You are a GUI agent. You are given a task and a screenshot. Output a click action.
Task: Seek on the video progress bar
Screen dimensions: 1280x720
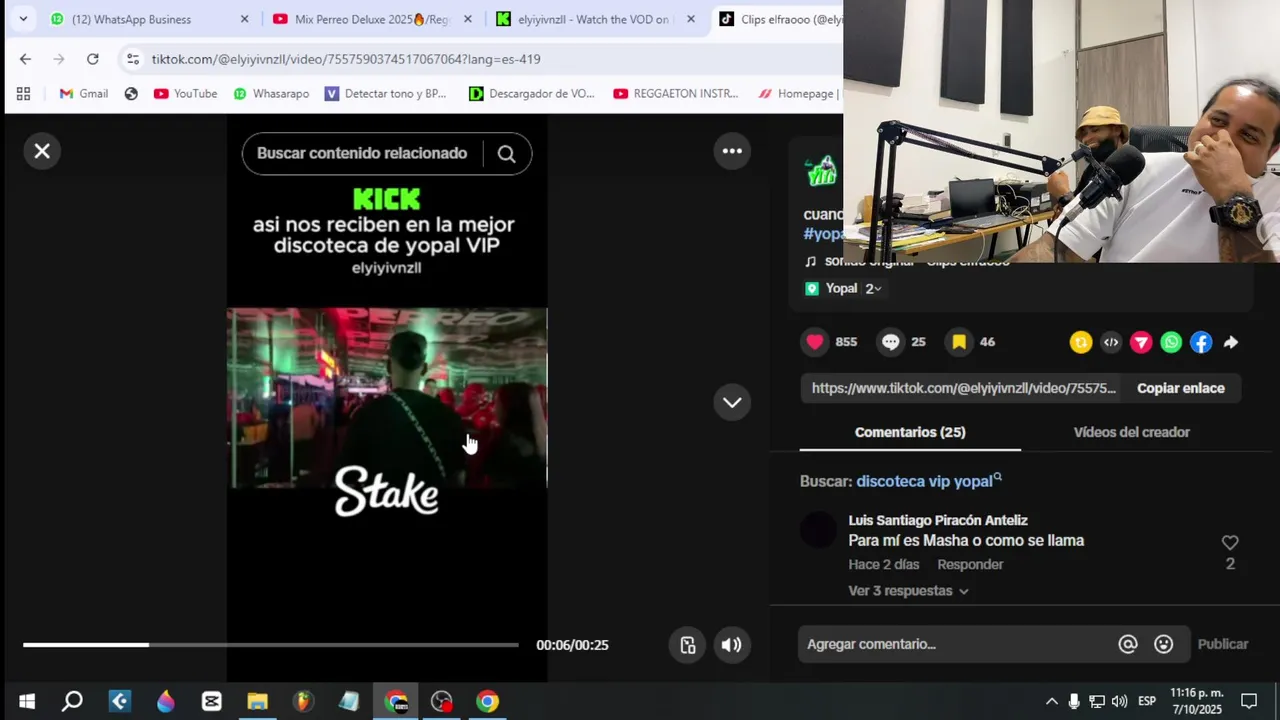(271, 645)
